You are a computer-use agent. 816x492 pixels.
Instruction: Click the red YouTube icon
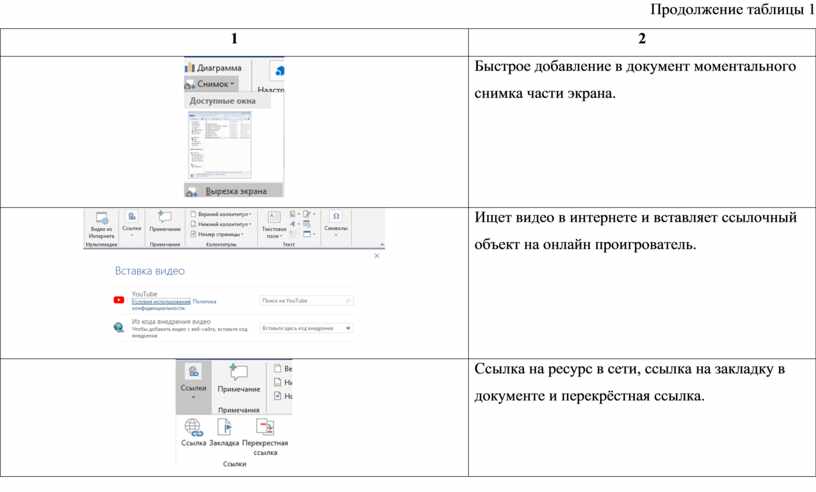(x=119, y=300)
